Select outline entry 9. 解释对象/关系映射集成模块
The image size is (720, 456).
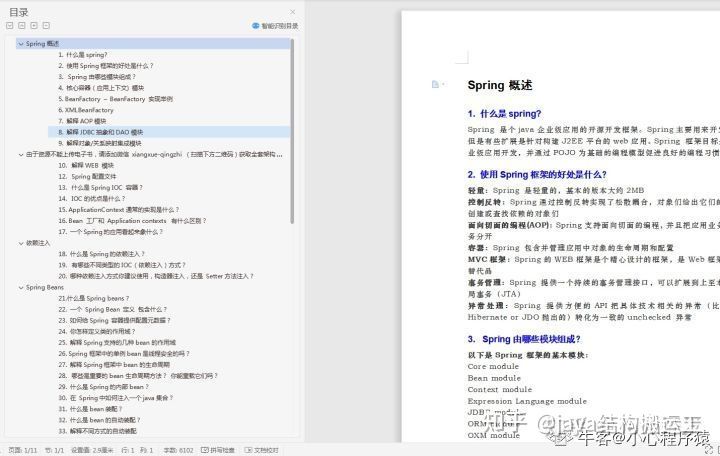[100, 143]
